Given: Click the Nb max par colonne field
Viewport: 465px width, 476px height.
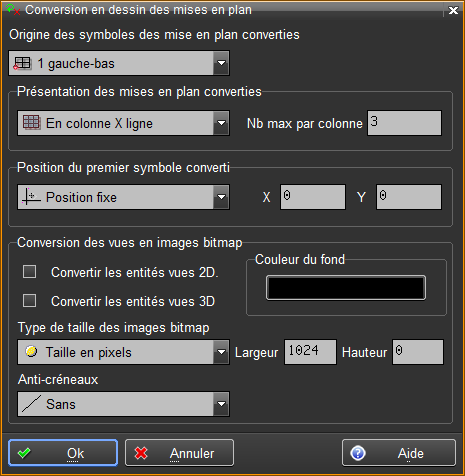Looking at the screenshot, I should 404,123.
